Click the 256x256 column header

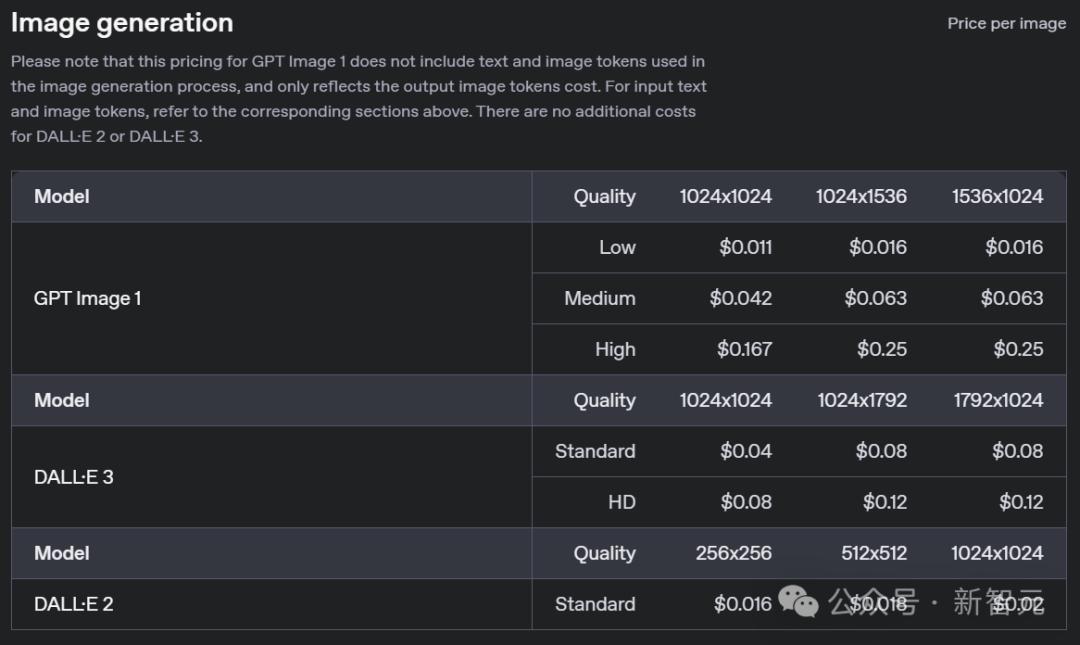pos(733,553)
